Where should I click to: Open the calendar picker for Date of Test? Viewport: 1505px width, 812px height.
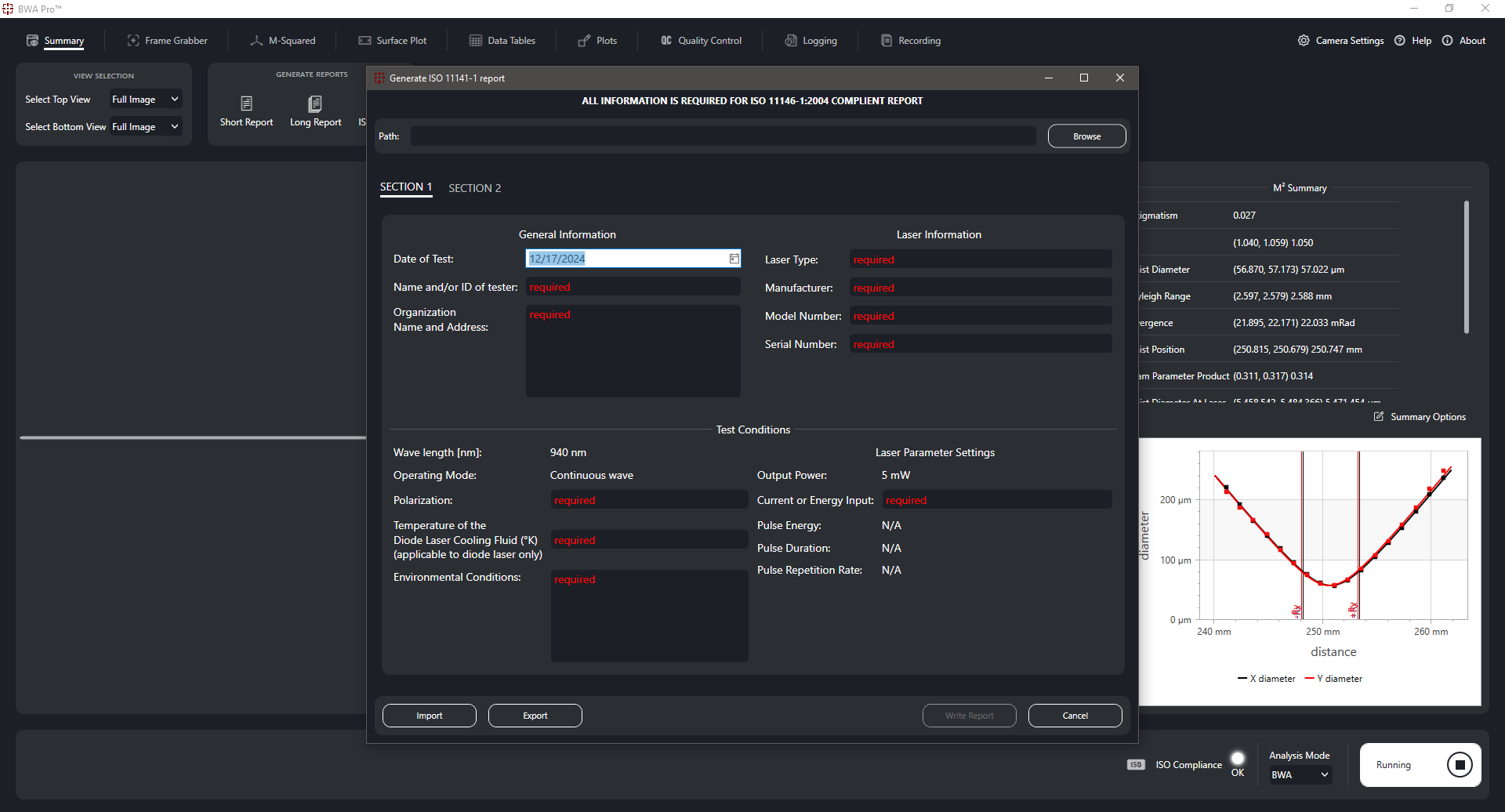[734, 259]
